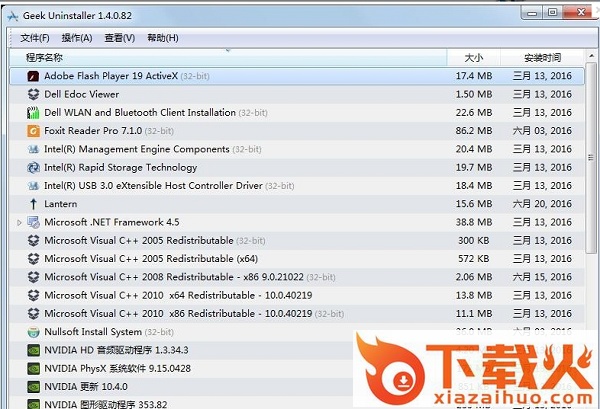Image resolution: width=600 pixels, height=409 pixels.
Task: Sort by the 安装时间 column header
Action: (x=543, y=58)
